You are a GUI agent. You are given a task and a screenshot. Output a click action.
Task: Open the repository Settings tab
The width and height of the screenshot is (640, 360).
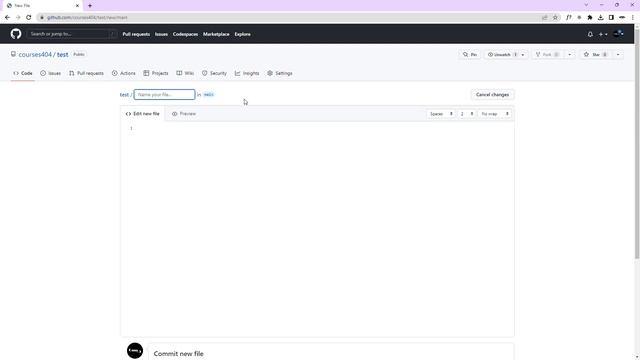280,73
